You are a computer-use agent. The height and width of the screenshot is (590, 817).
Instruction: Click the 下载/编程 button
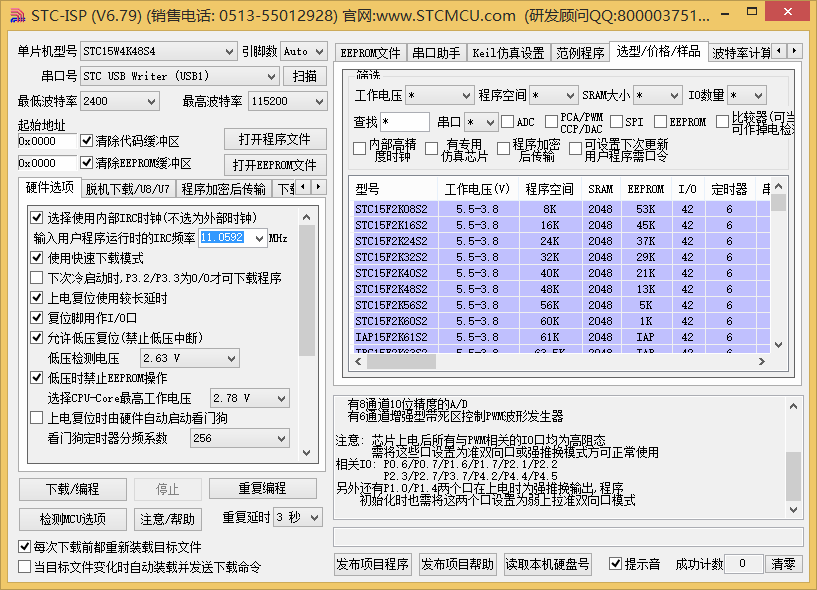72,489
